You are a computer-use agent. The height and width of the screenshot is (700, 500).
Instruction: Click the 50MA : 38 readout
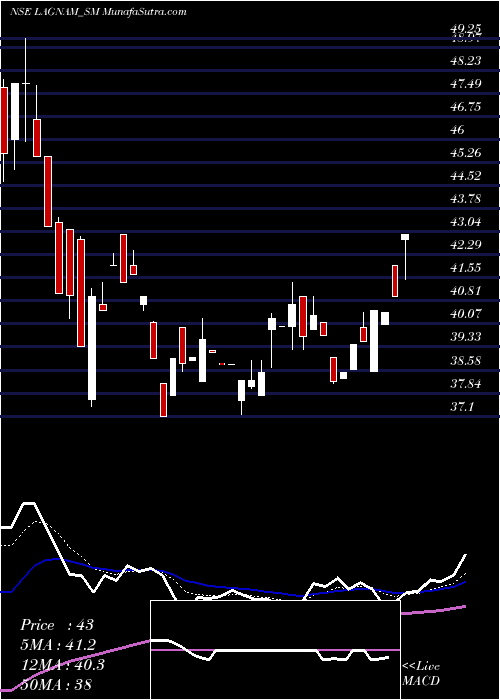pyautogui.click(x=56, y=684)
